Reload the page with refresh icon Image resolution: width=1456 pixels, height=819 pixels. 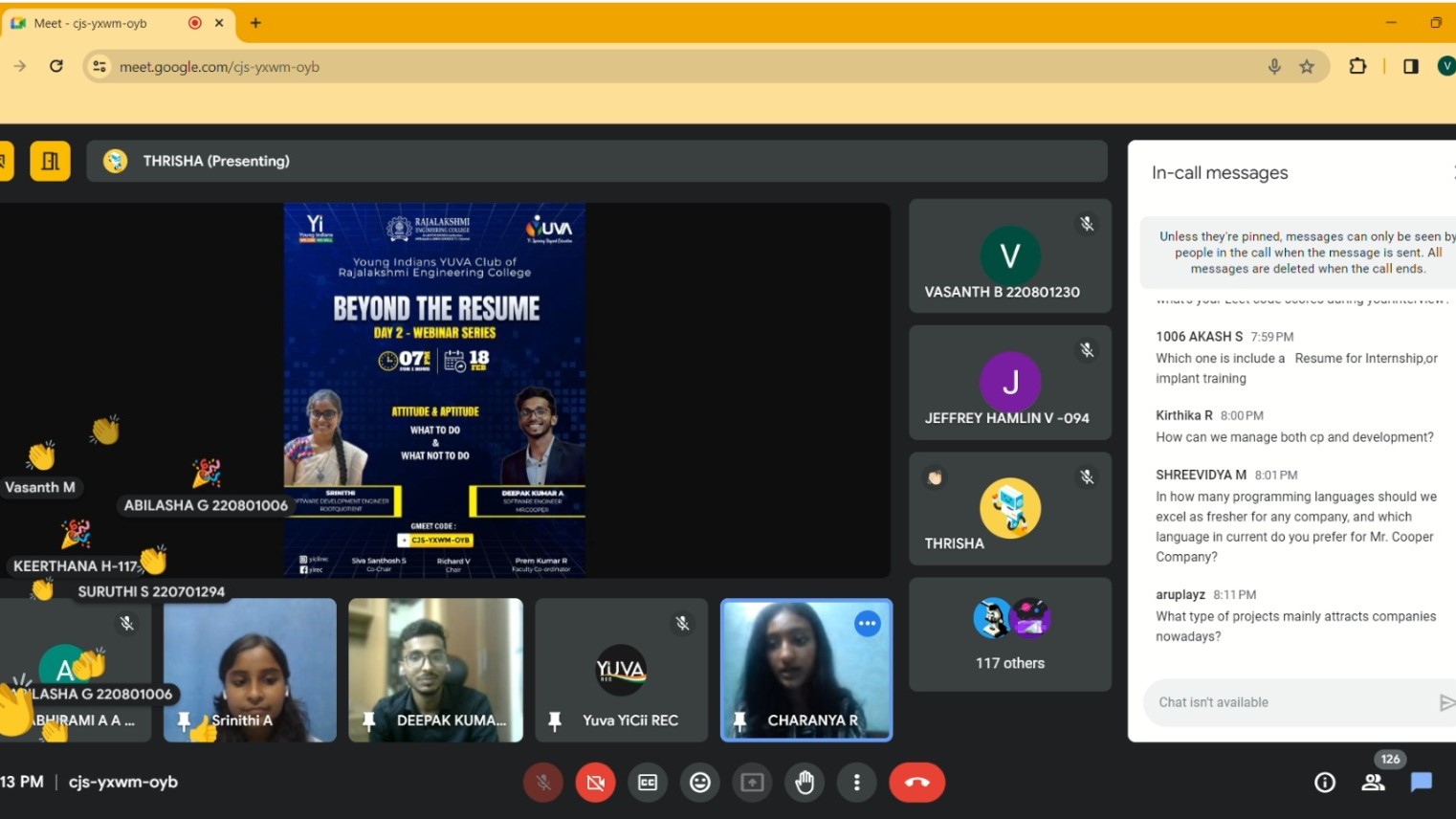coord(56,66)
